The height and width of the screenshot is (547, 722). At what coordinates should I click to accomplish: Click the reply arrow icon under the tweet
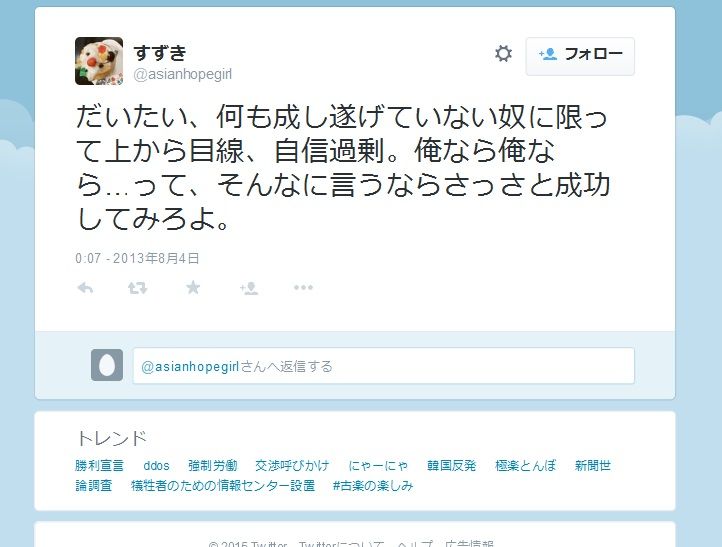(85, 288)
